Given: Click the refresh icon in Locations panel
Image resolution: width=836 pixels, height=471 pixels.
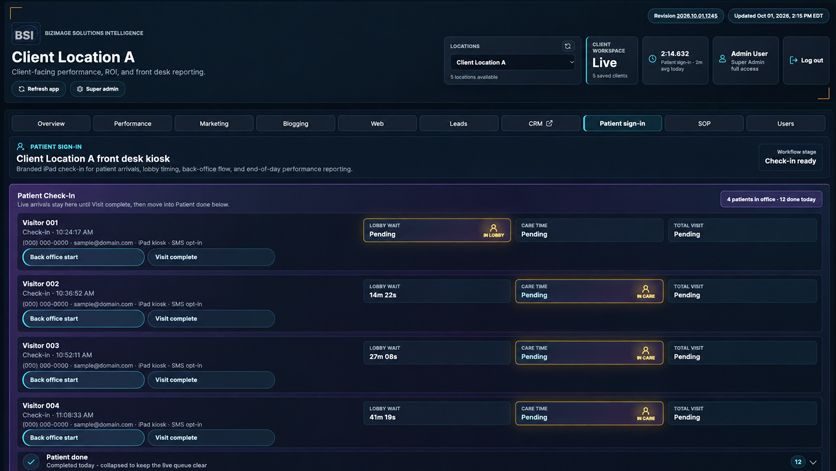Looking at the screenshot, I should click(567, 46).
